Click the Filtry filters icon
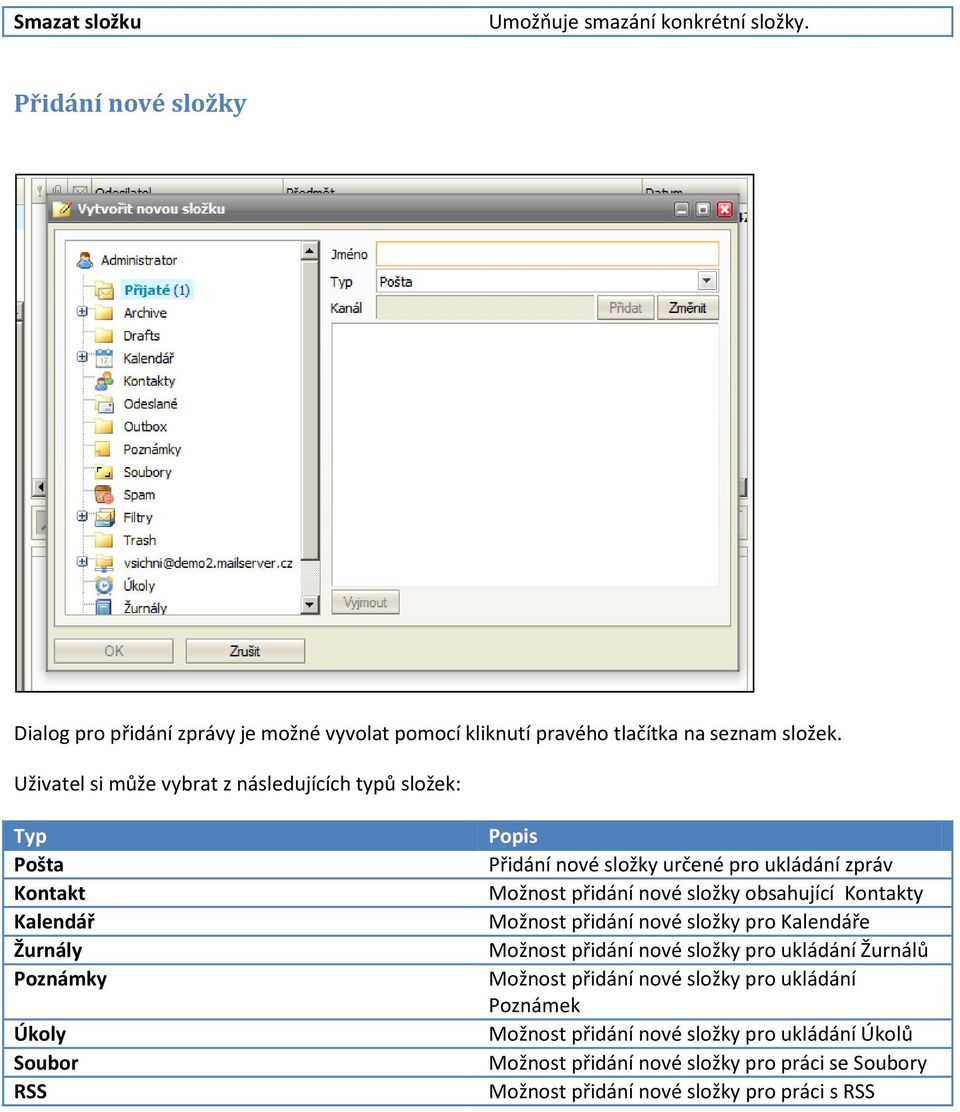This screenshot has width=960, height=1112. [x=104, y=517]
